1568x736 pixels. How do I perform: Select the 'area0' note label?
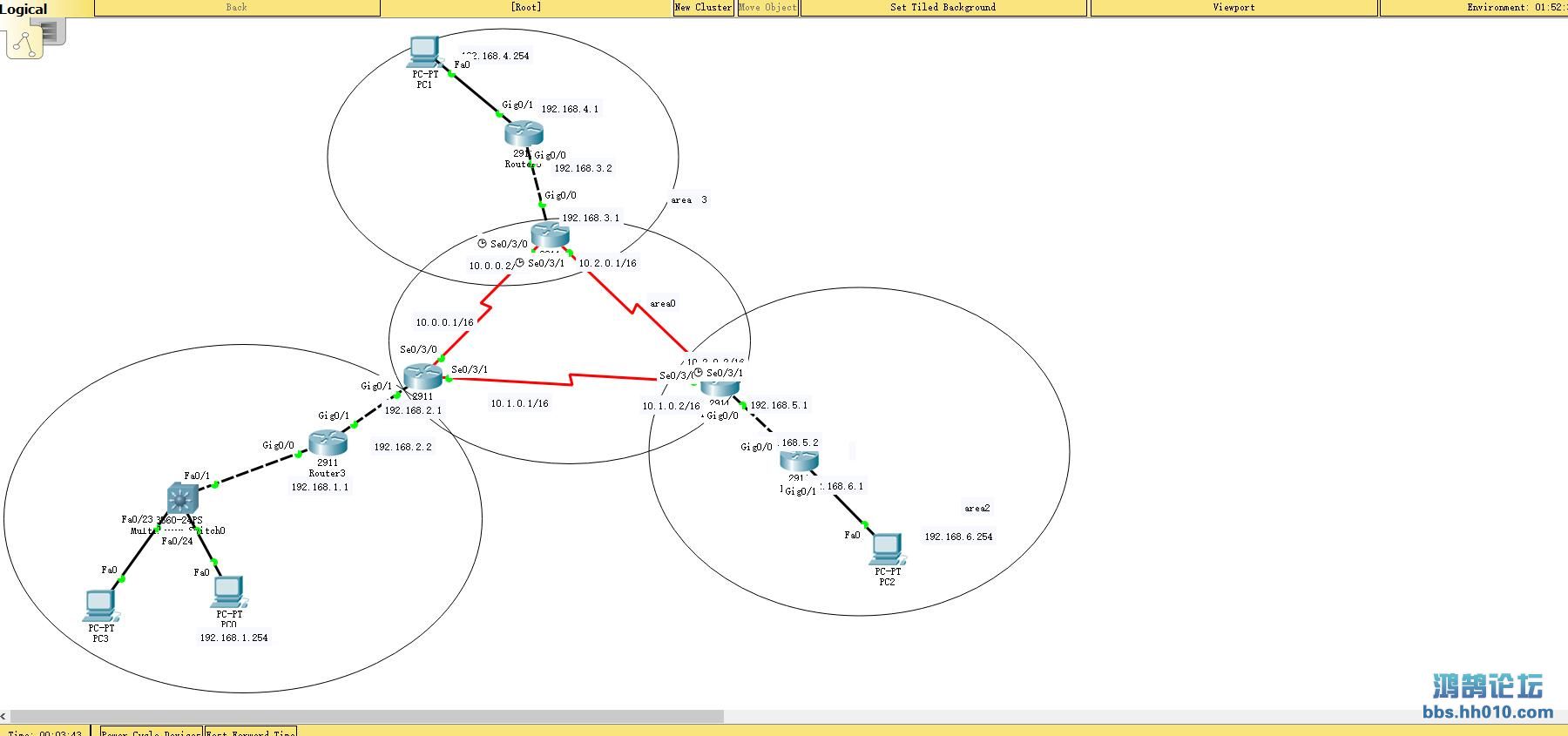663,304
